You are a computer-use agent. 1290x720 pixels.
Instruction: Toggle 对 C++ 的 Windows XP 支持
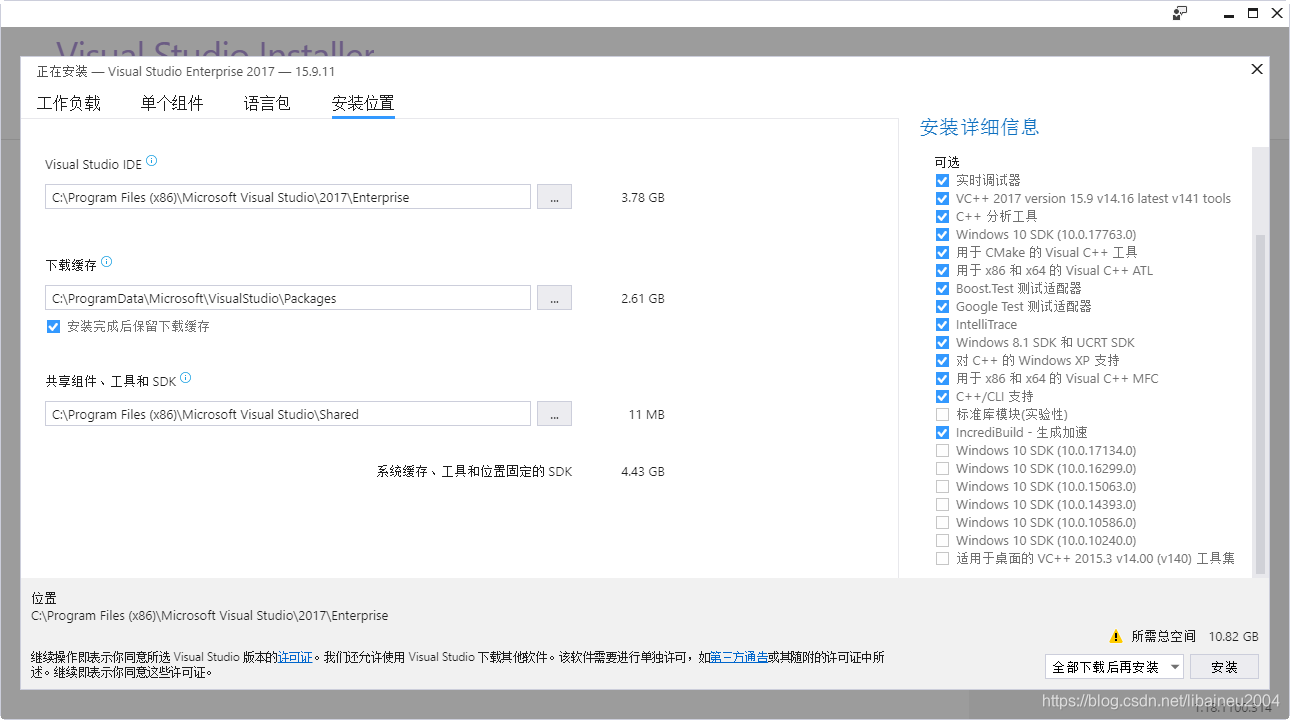(942, 360)
